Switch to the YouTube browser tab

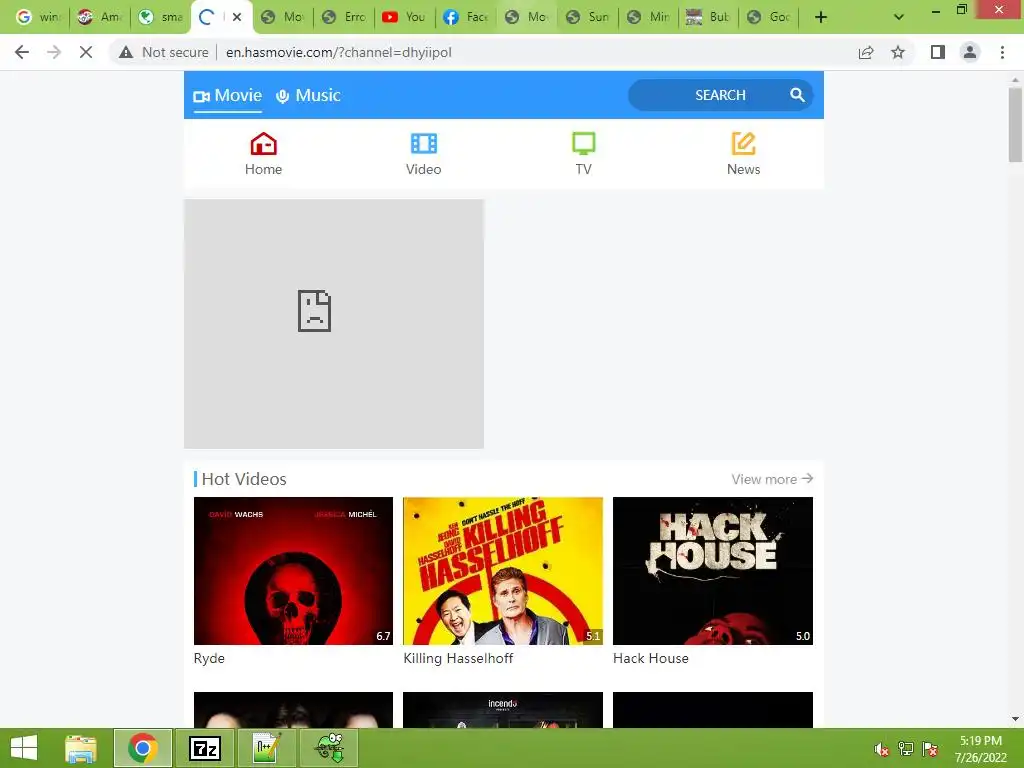pos(404,17)
